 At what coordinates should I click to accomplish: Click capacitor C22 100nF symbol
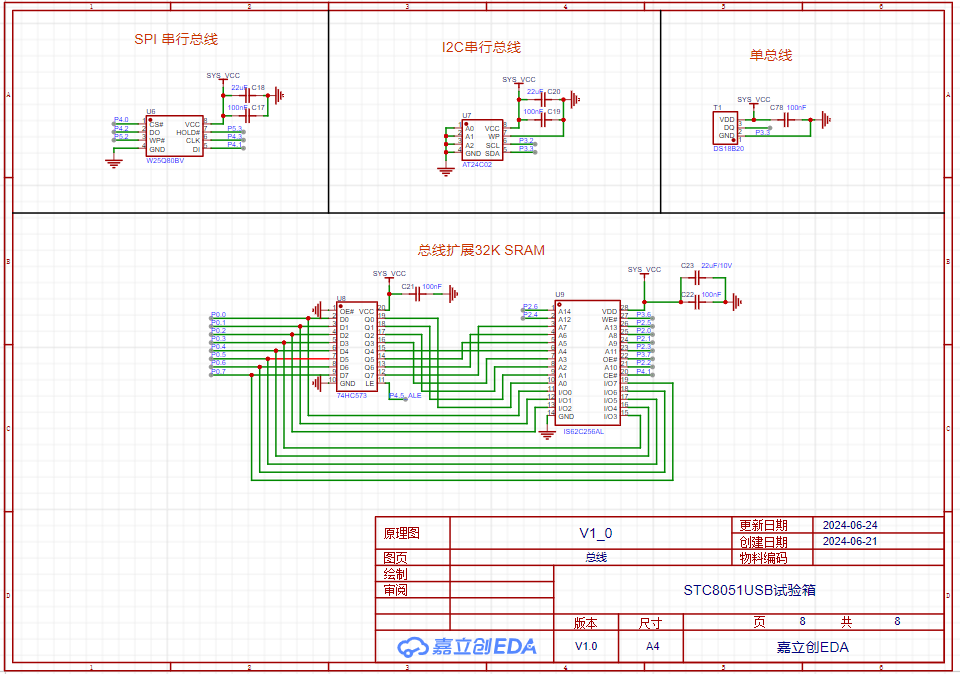697,302
